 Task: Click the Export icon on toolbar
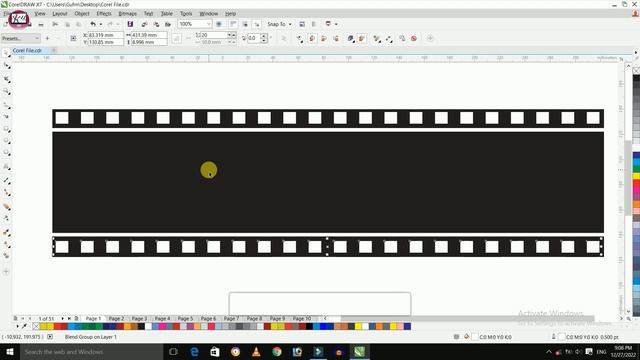click(156, 24)
